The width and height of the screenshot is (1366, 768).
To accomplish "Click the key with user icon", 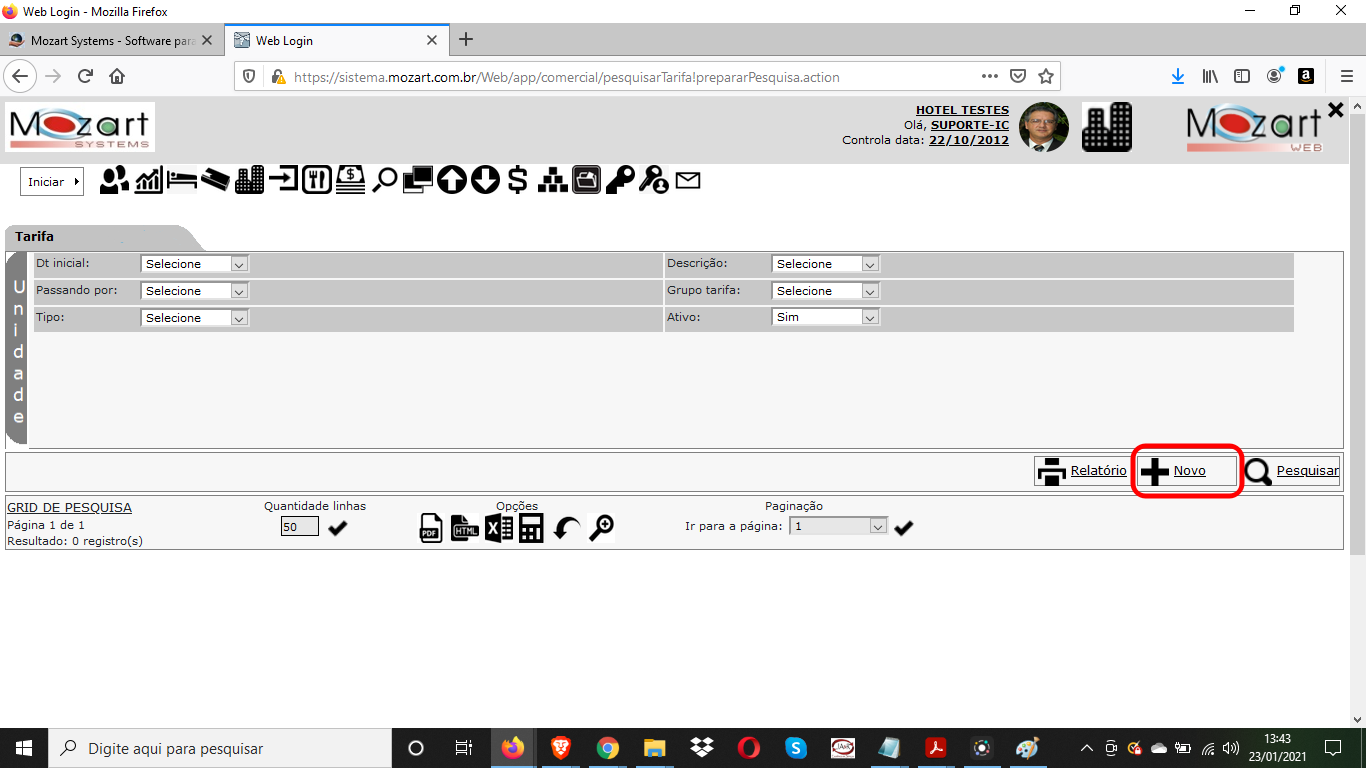I will pyautogui.click(x=654, y=180).
